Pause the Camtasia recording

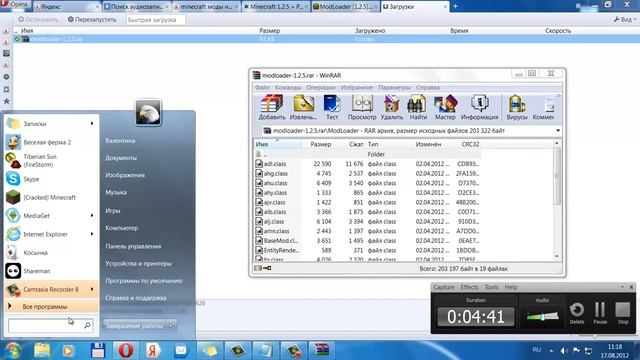(600, 313)
